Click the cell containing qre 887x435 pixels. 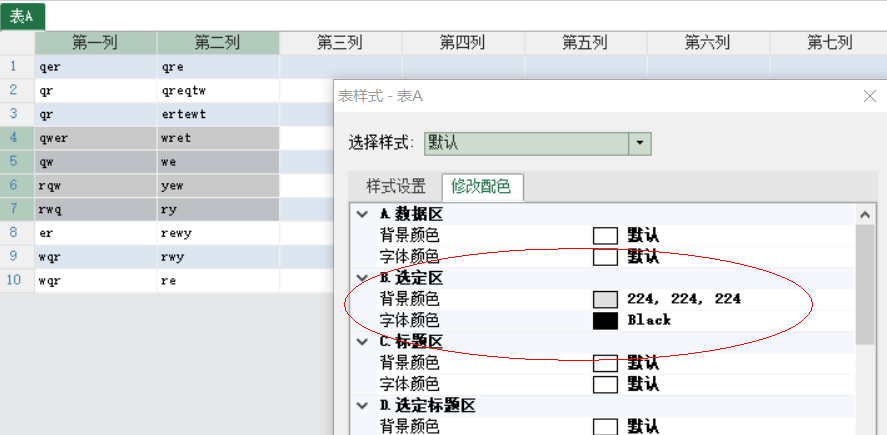(x=218, y=67)
